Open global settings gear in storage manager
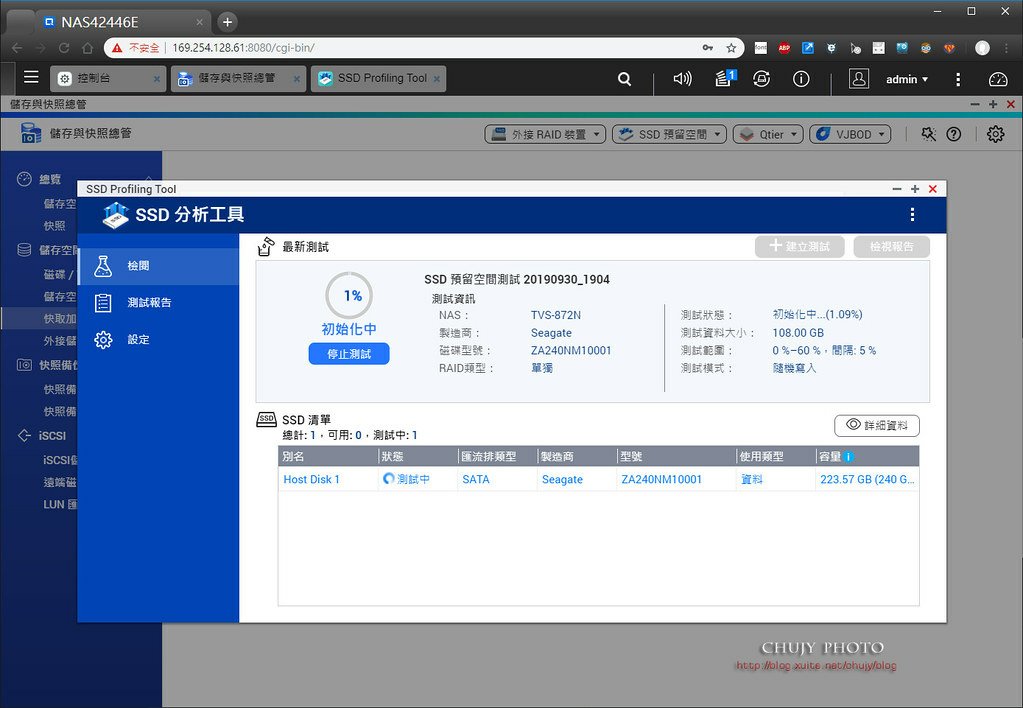The height and width of the screenshot is (708, 1023). click(996, 134)
